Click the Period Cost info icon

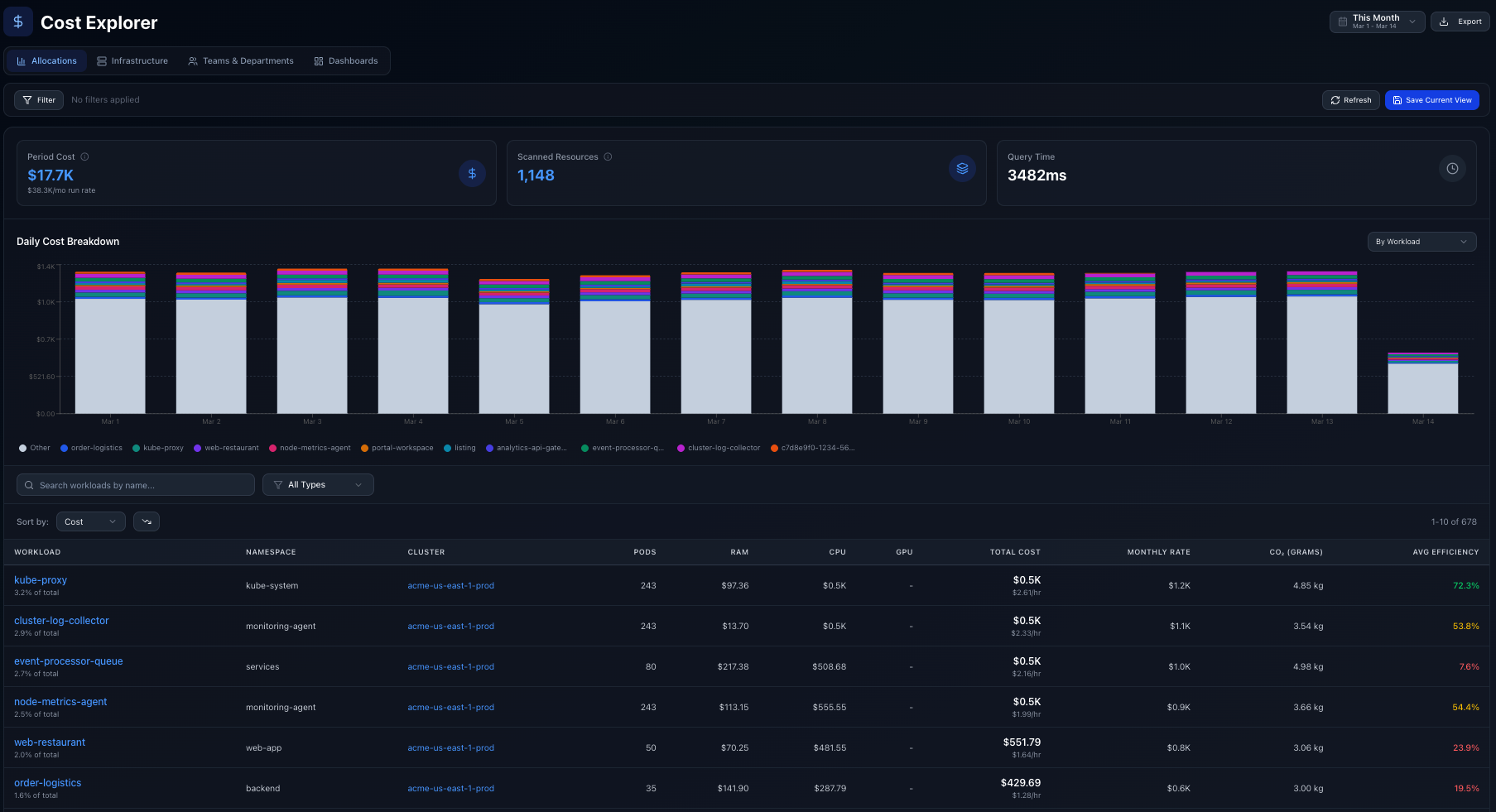pos(84,156)
